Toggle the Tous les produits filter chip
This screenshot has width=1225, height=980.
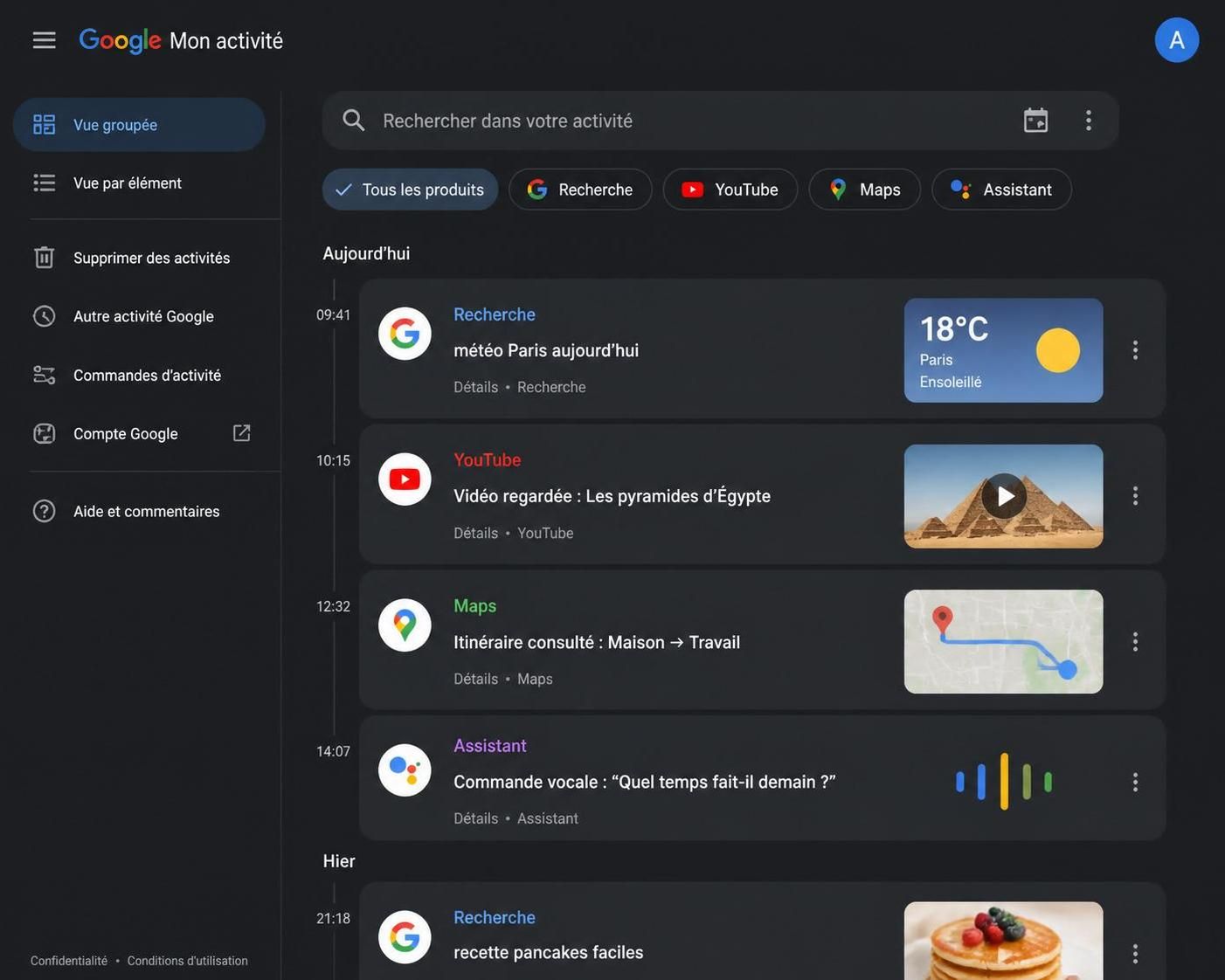pyautogui.click(x=410, y=190)
